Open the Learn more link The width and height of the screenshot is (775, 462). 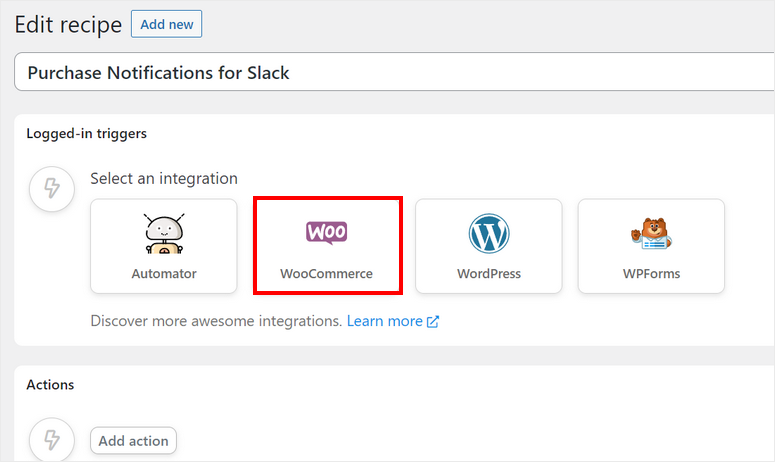[x=384, y=322]
